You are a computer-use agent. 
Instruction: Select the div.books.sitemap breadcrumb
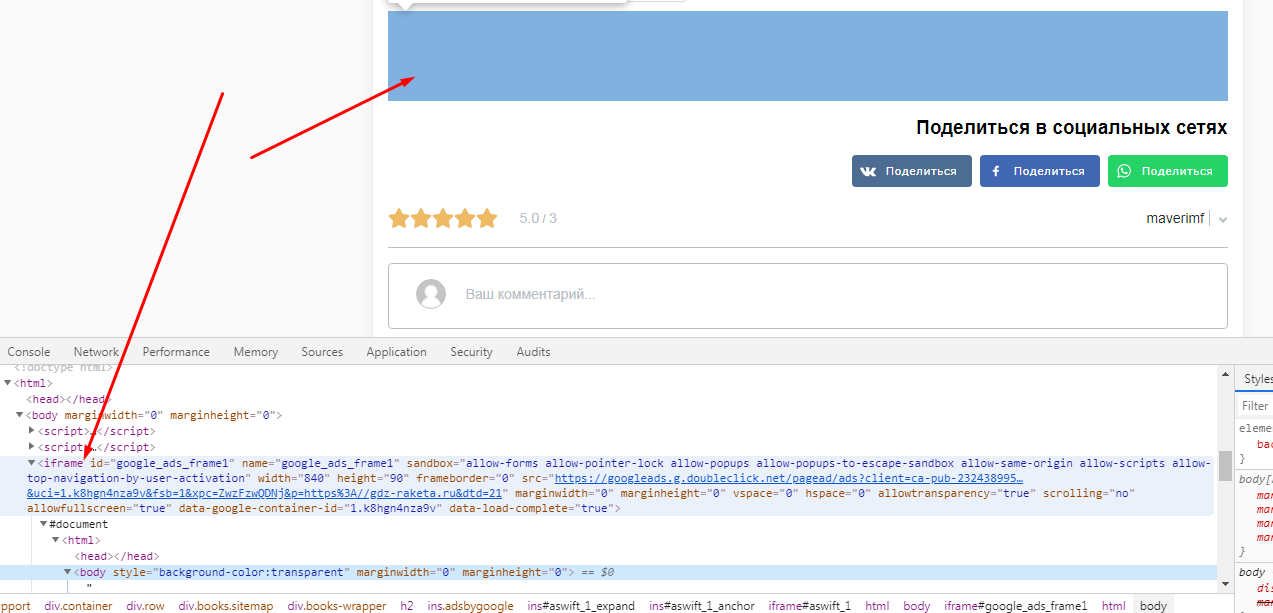coord(226,606)
